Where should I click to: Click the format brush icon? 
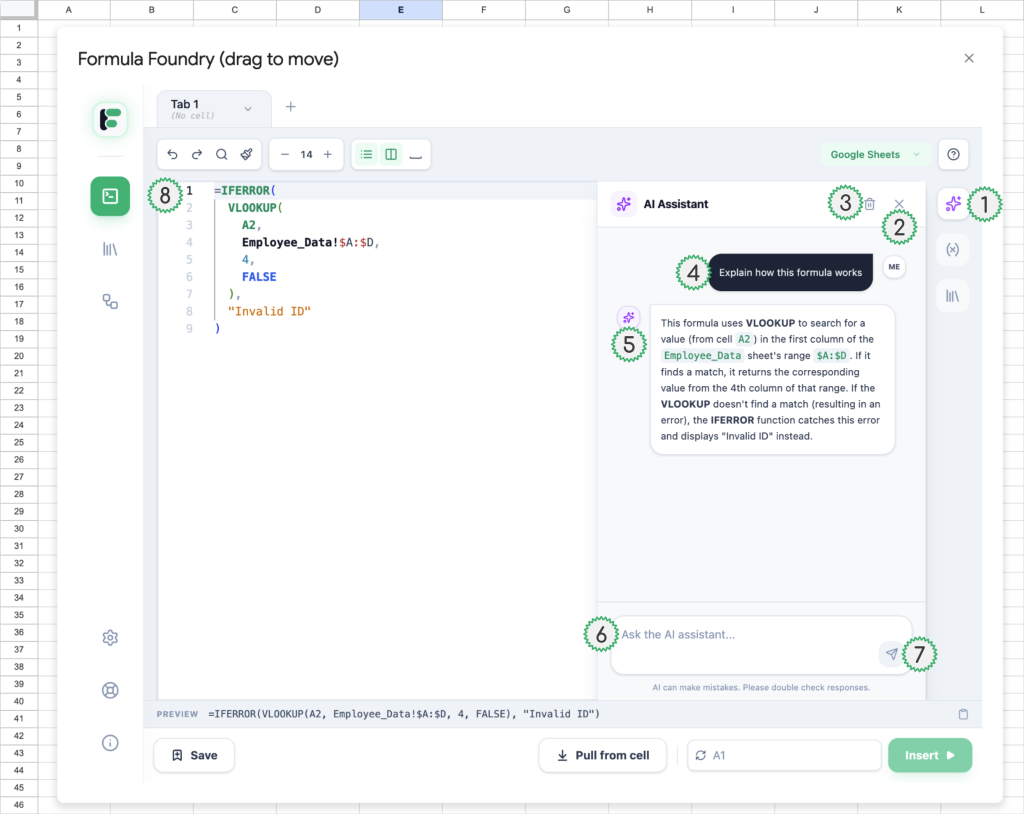coord(246,155)
